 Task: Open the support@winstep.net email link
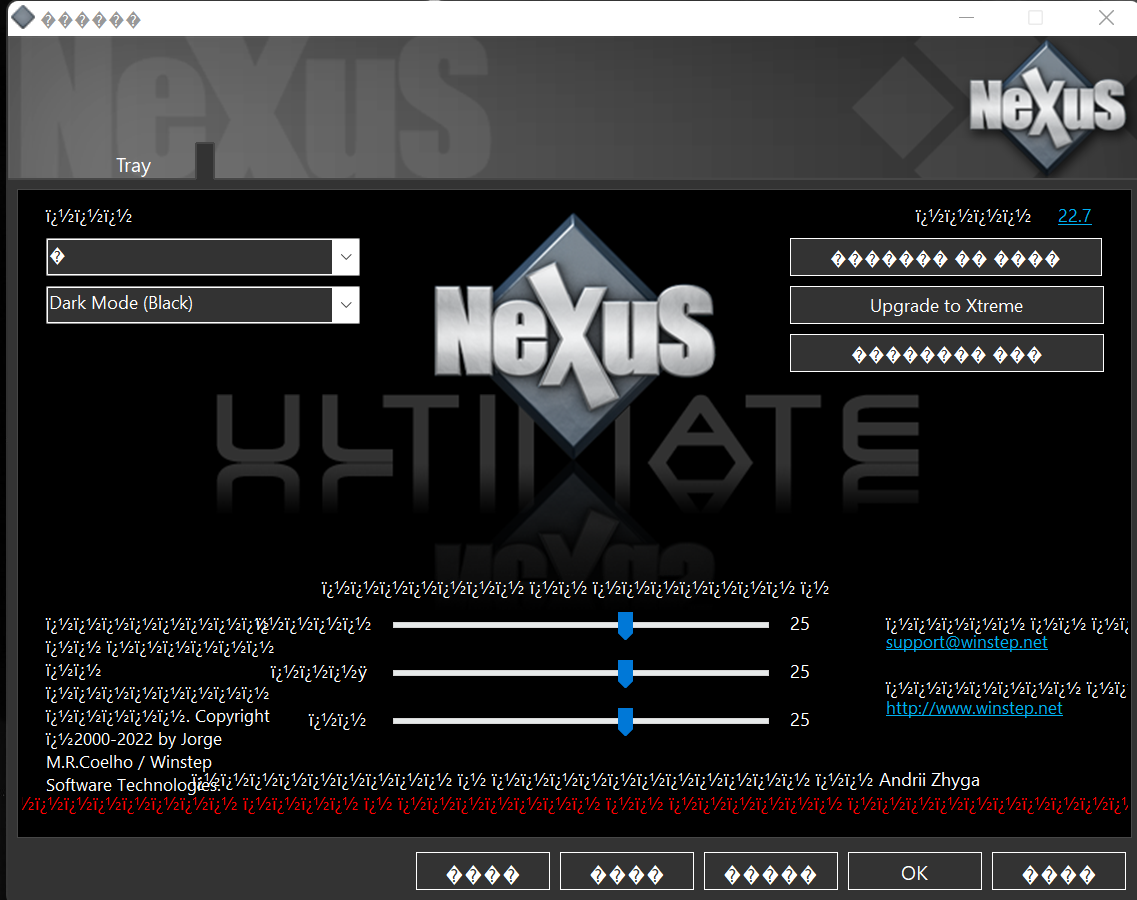(966, 643)
